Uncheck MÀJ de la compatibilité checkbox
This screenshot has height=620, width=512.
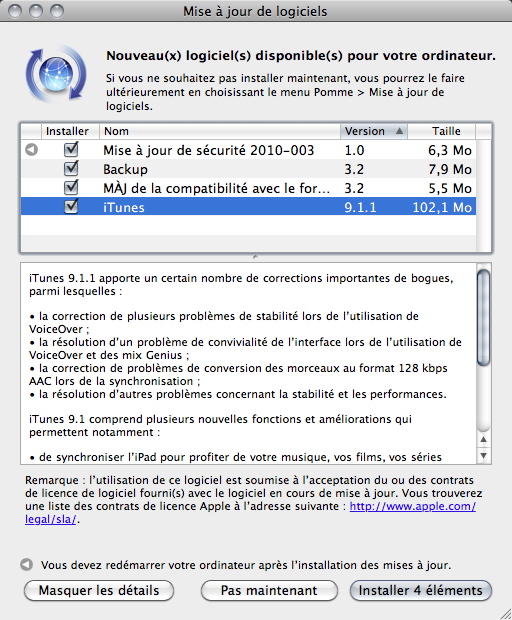pos(71,187)
